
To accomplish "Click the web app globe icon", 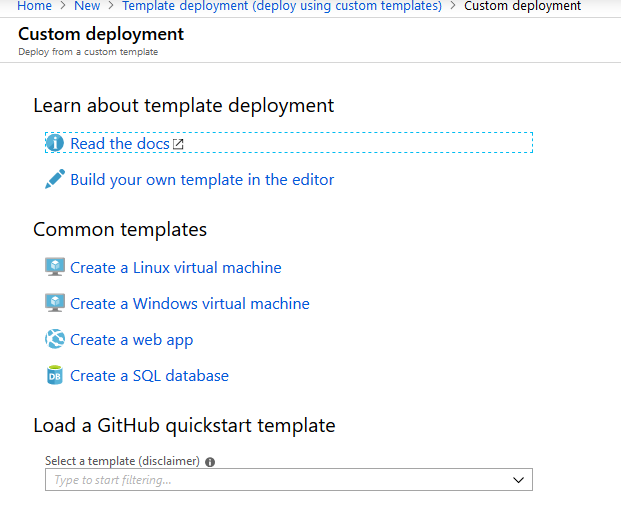I will [55, 339].
